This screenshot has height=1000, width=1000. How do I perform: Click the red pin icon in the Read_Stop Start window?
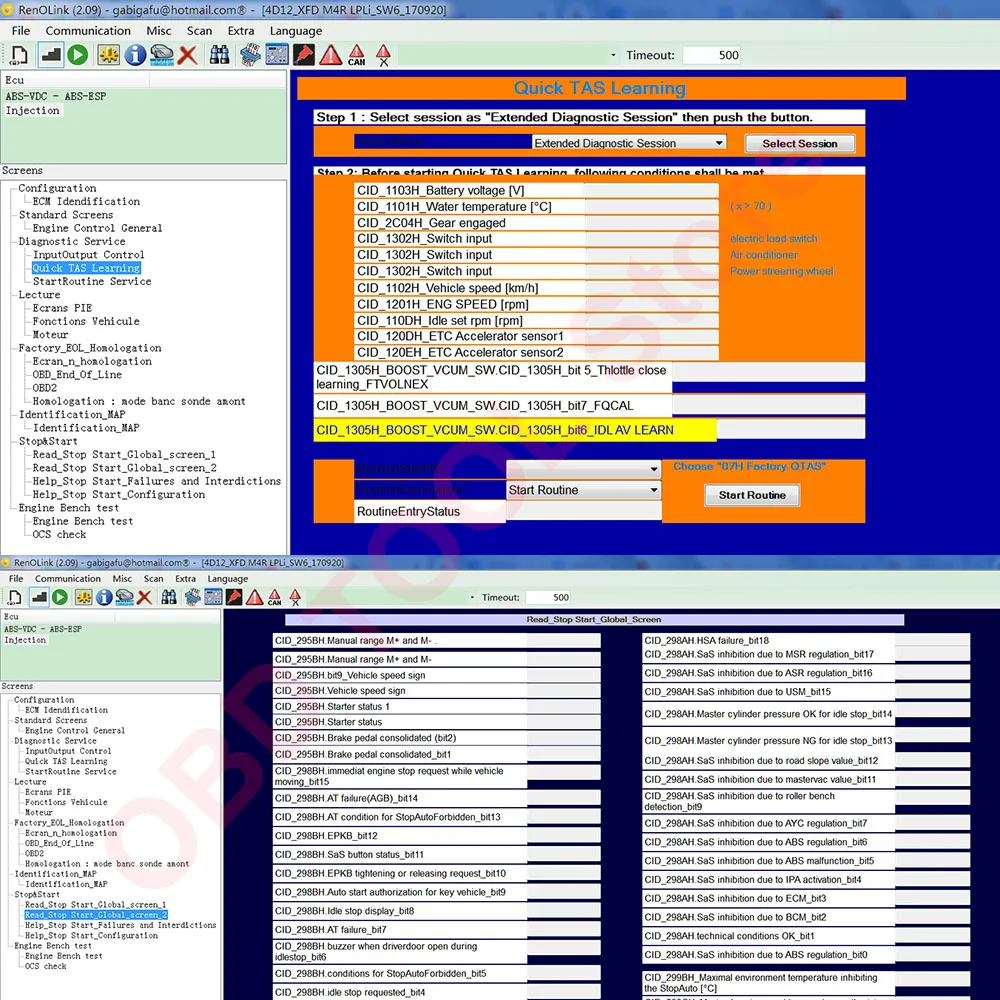click(x=234, y=598)
